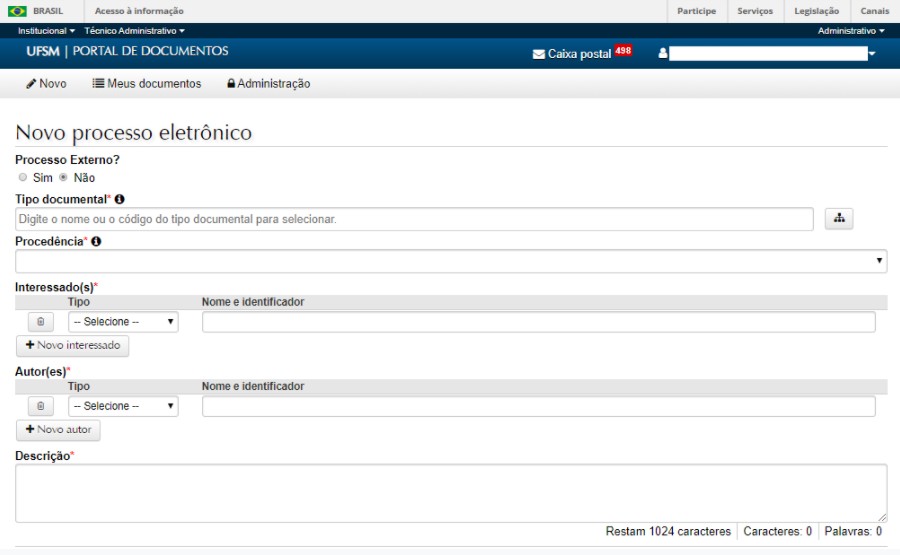Select the Não radio button
Viewport: 900px width, 555px height.
coord(64,177)
